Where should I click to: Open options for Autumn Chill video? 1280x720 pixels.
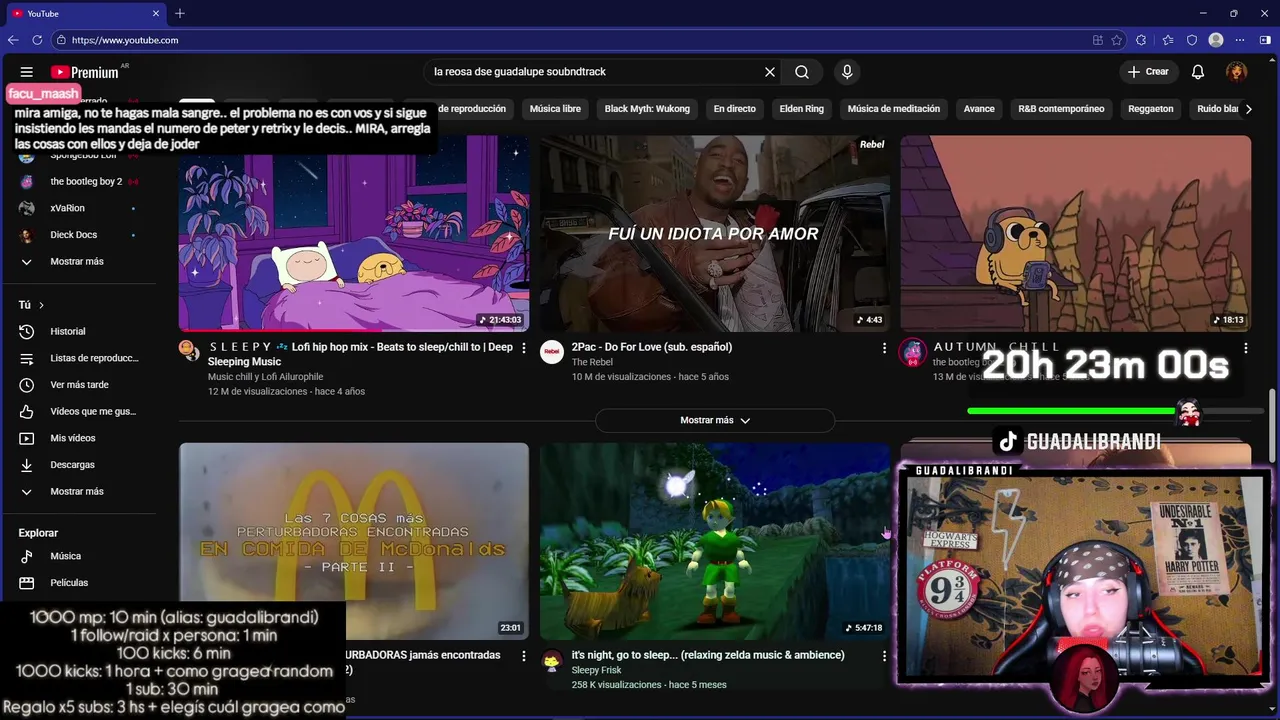click(1246, 348)
